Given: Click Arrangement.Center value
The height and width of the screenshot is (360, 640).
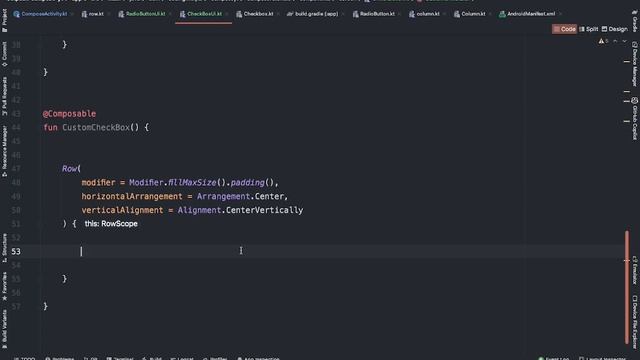Looking at the screenshot, I should (240, 196).
